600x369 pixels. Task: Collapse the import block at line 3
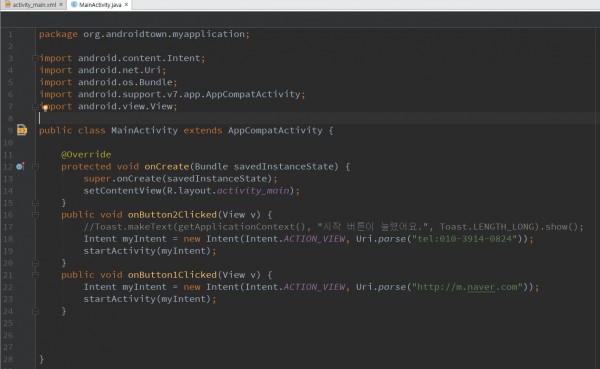pyautogui.click(x=35, y=58)
